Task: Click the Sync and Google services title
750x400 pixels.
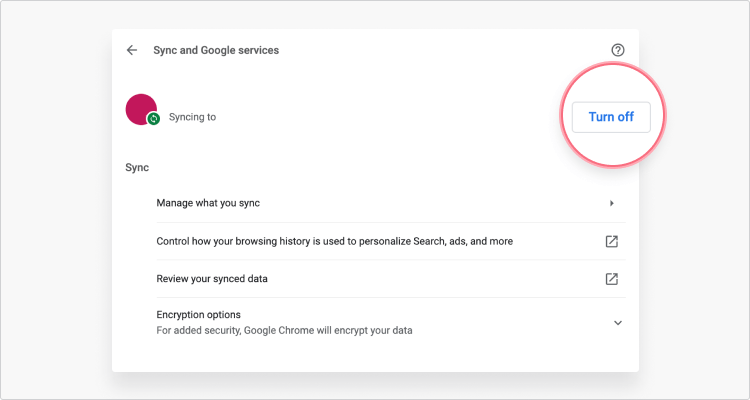Action: pos(216,50)
